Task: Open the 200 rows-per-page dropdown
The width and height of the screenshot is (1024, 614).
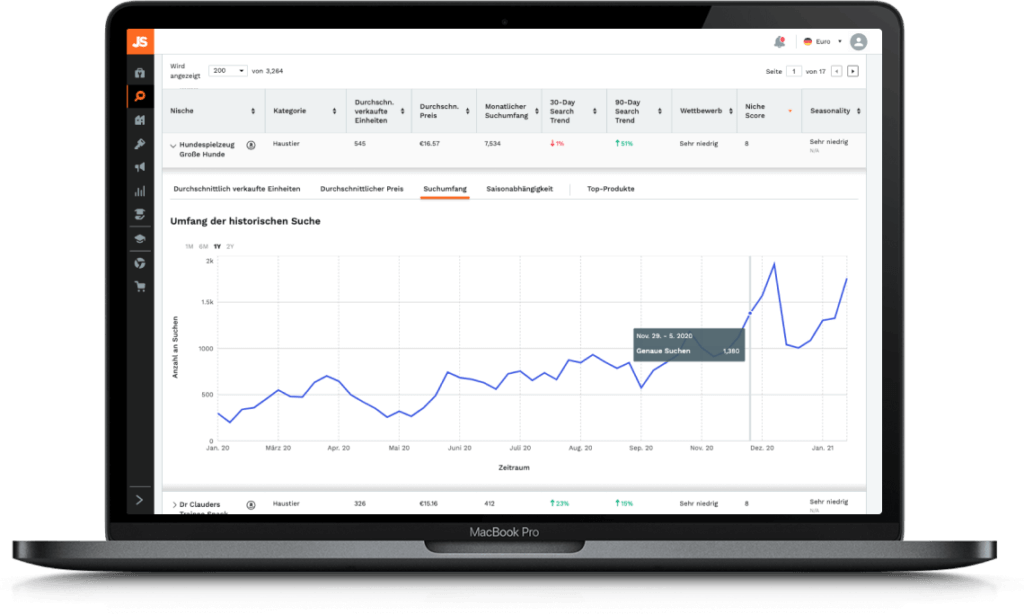Action: [x=227, y=71]
